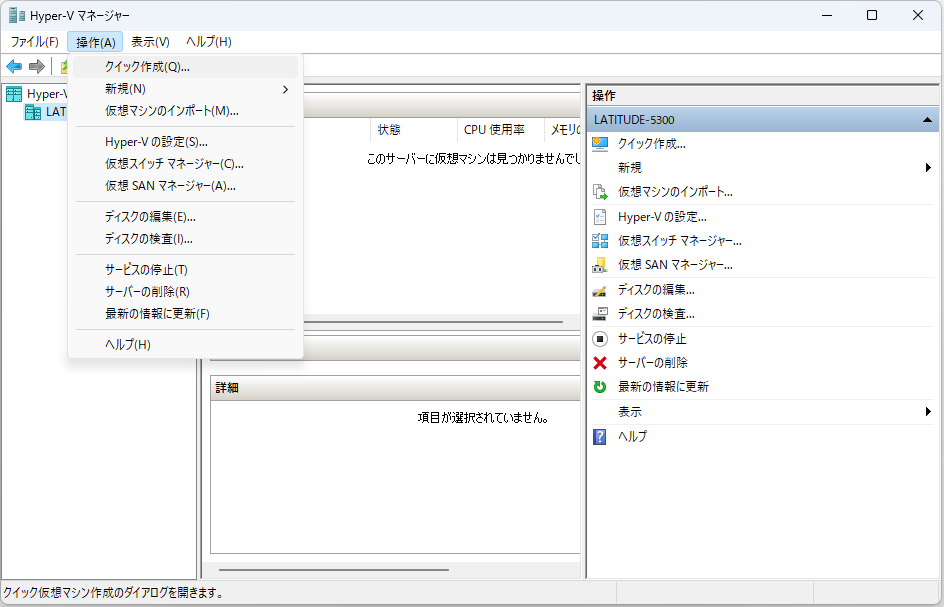The height and width of the screenshot is (607, 944).
Task: Open the 表示(V) menu
Action: pos(151,42)
